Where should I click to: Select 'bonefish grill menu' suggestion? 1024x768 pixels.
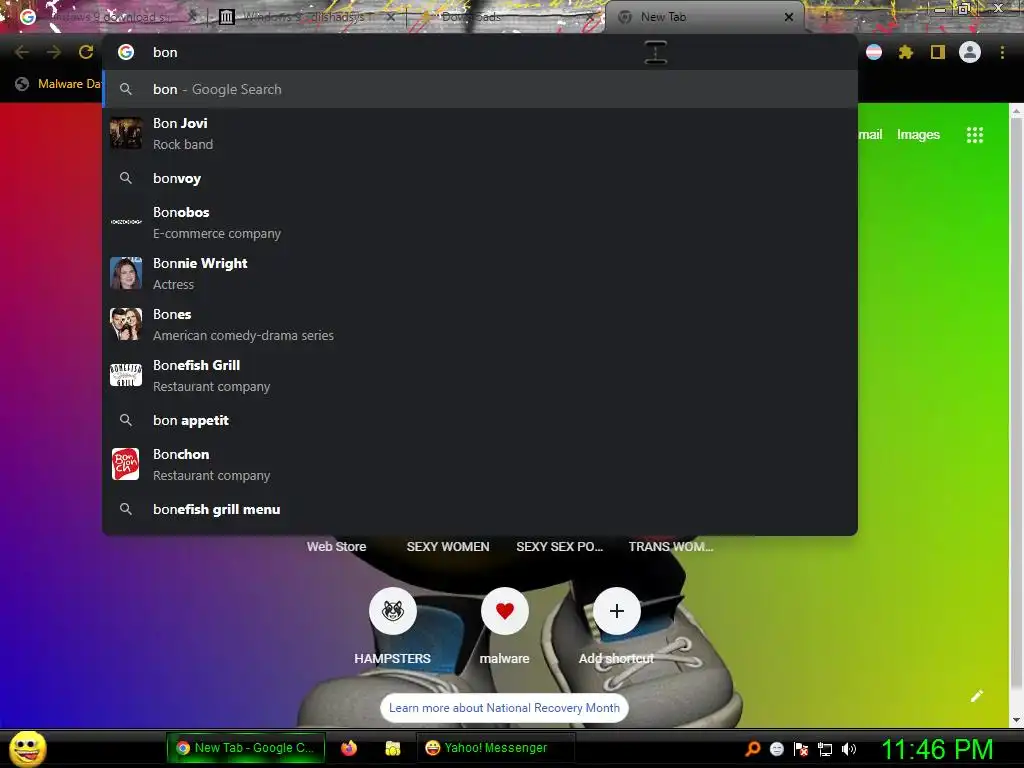click(x=480, y=509)
